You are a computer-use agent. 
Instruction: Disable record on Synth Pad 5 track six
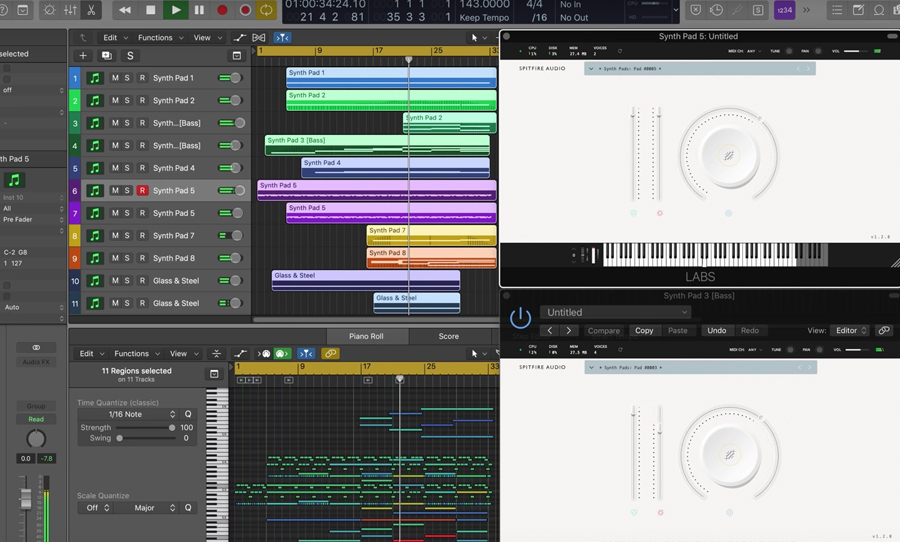click(x=142, y=191)
